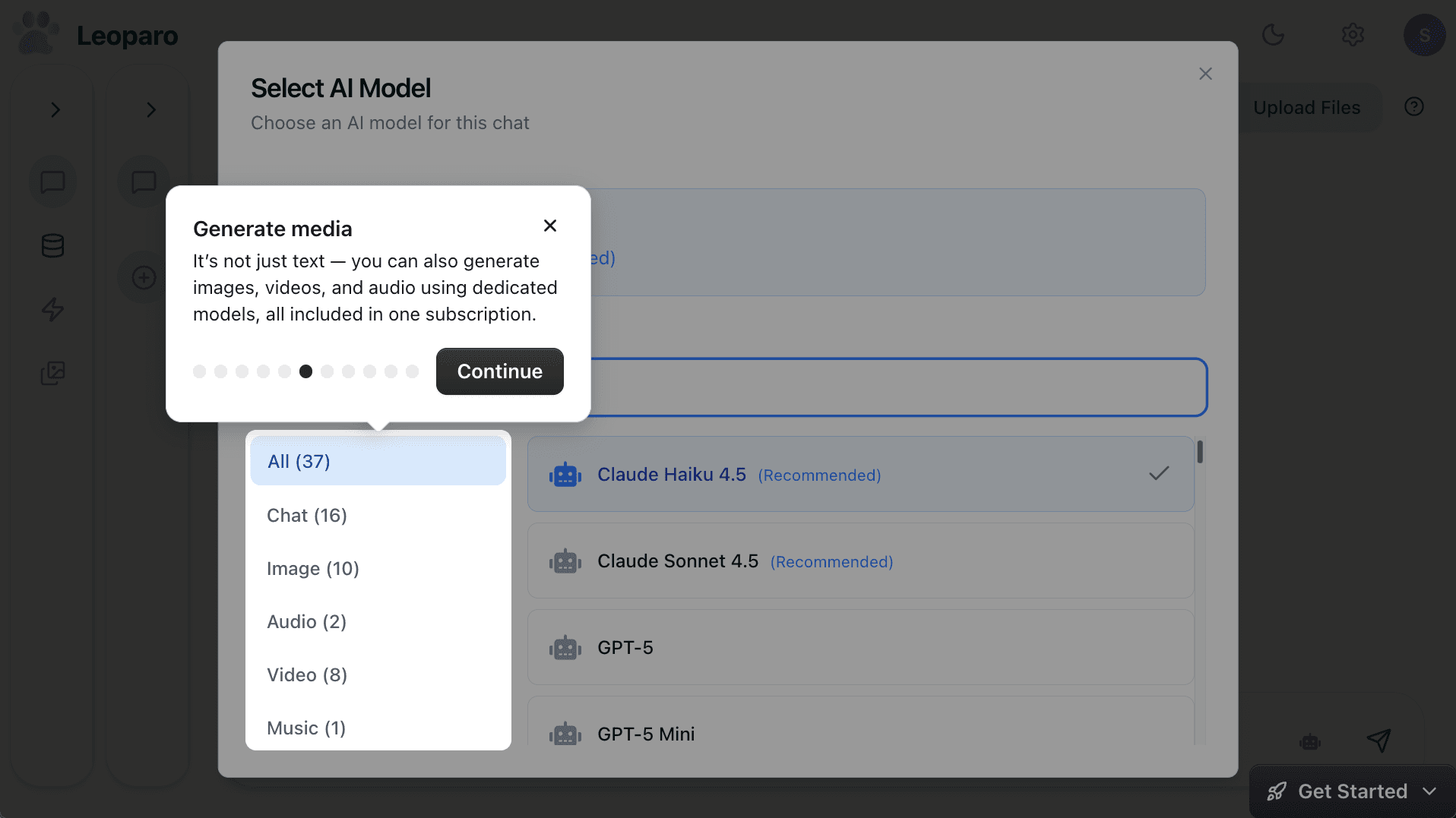The image size is (1456, 818).
Task: Click the help question mark icon
Action: pyautogui.click(x=1413, y=107)
